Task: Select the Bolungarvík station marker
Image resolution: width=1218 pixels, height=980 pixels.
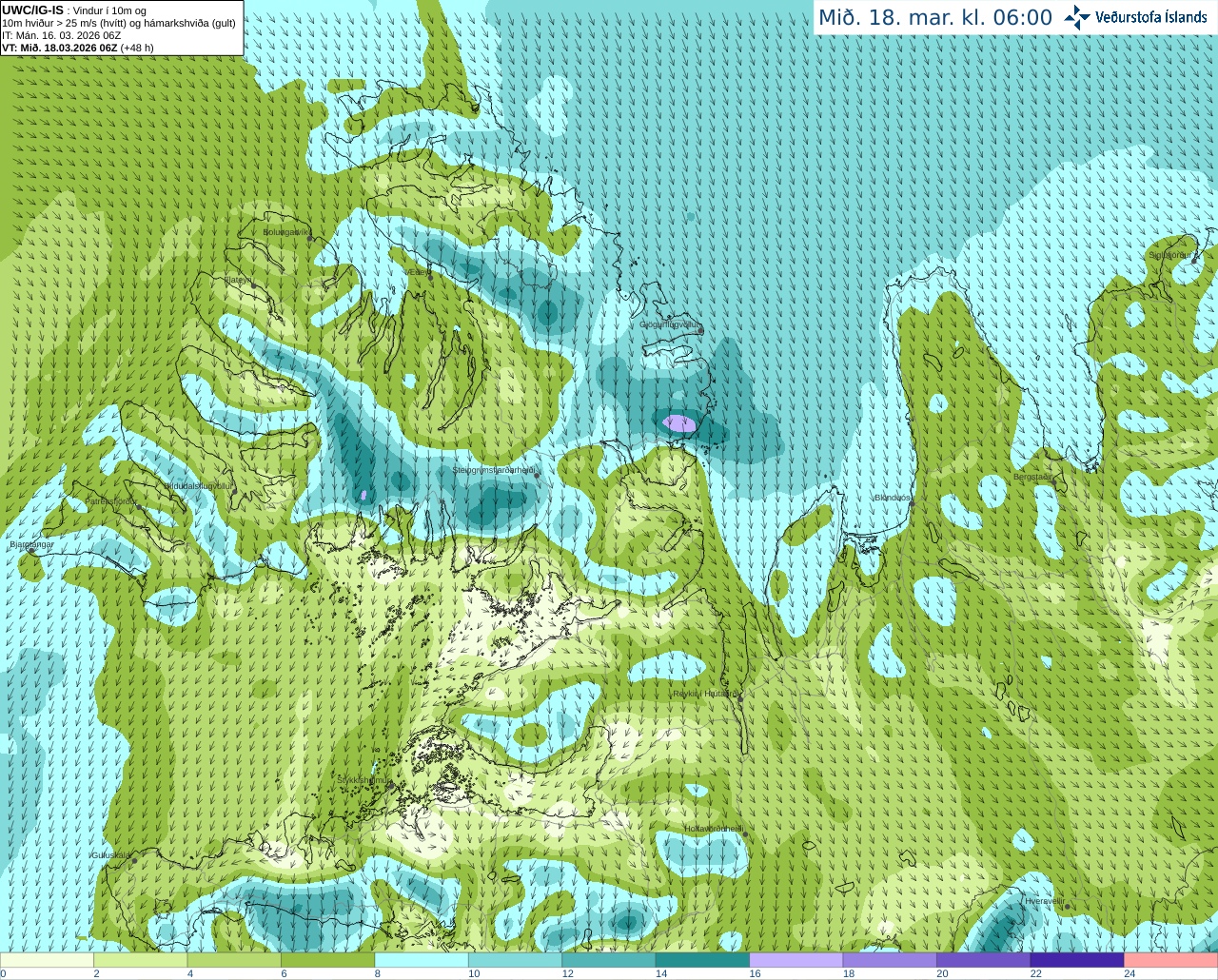Action: [311, 239]
